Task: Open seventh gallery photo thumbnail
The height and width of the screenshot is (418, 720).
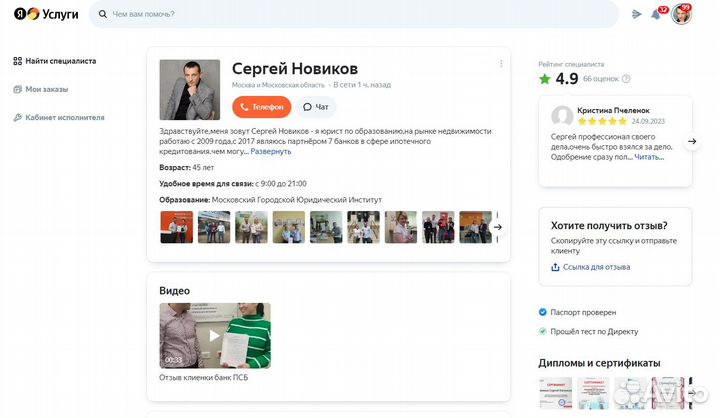Action: [401, 227]
